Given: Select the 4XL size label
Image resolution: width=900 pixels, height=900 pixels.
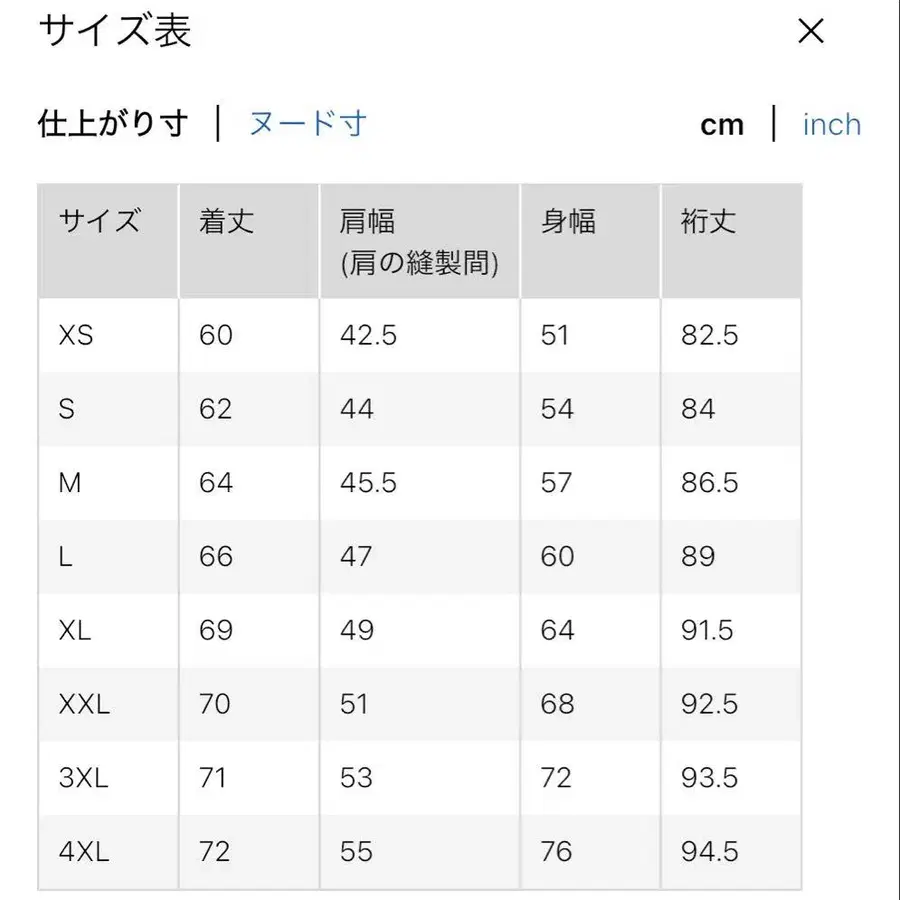Looking at the screenshot, I should (x=83, y=851).
